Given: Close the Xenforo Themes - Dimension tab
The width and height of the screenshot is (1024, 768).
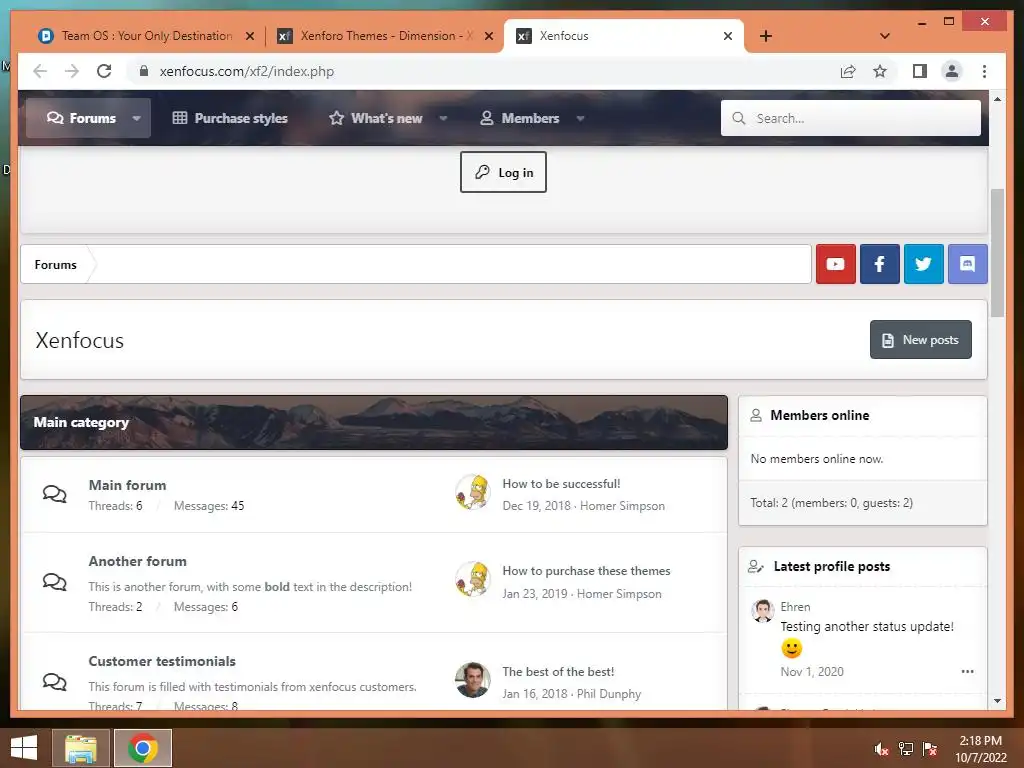Looking at the screenshot, I should point(488,36).
